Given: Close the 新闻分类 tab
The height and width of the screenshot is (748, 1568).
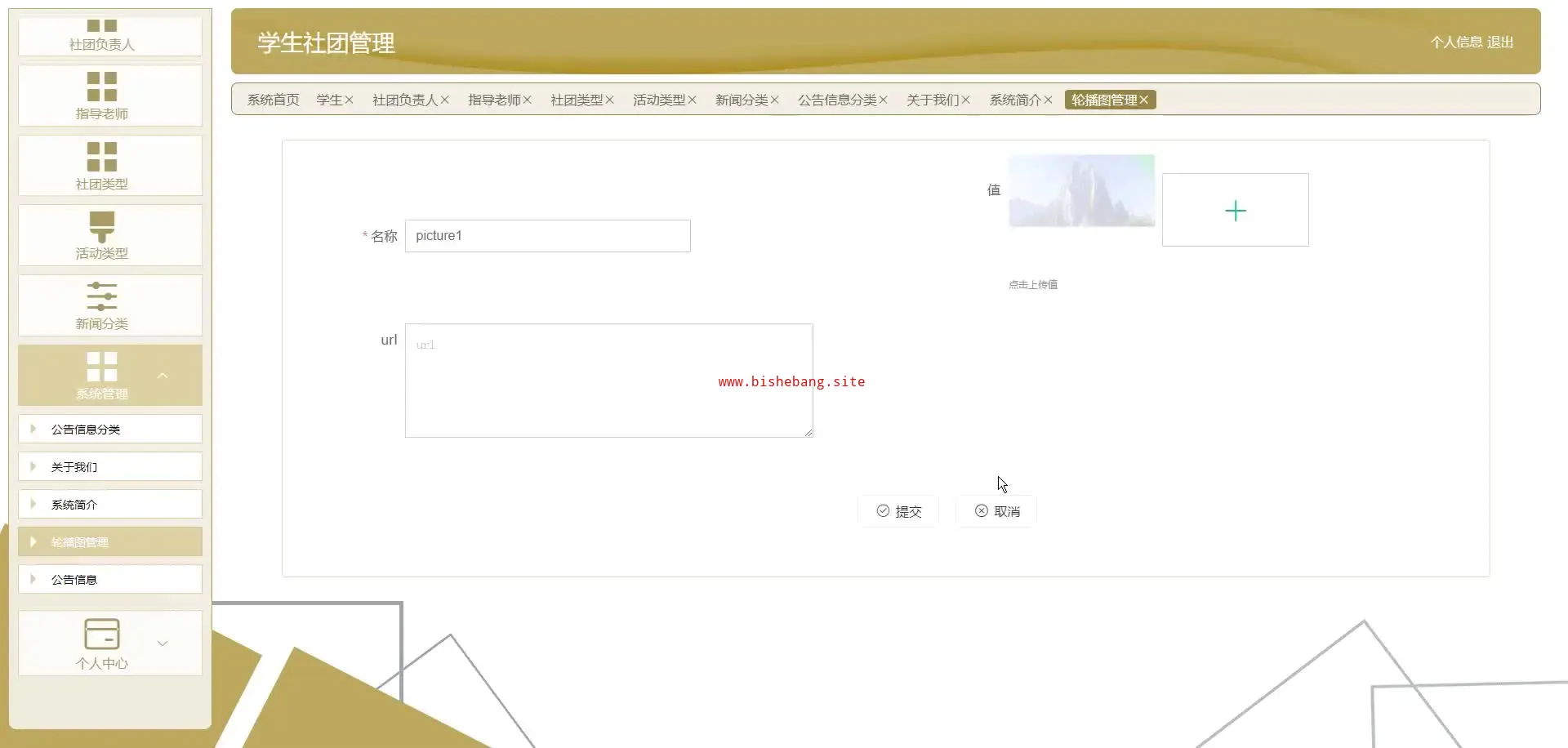Looking at the screenshot, I should [775, 100].
